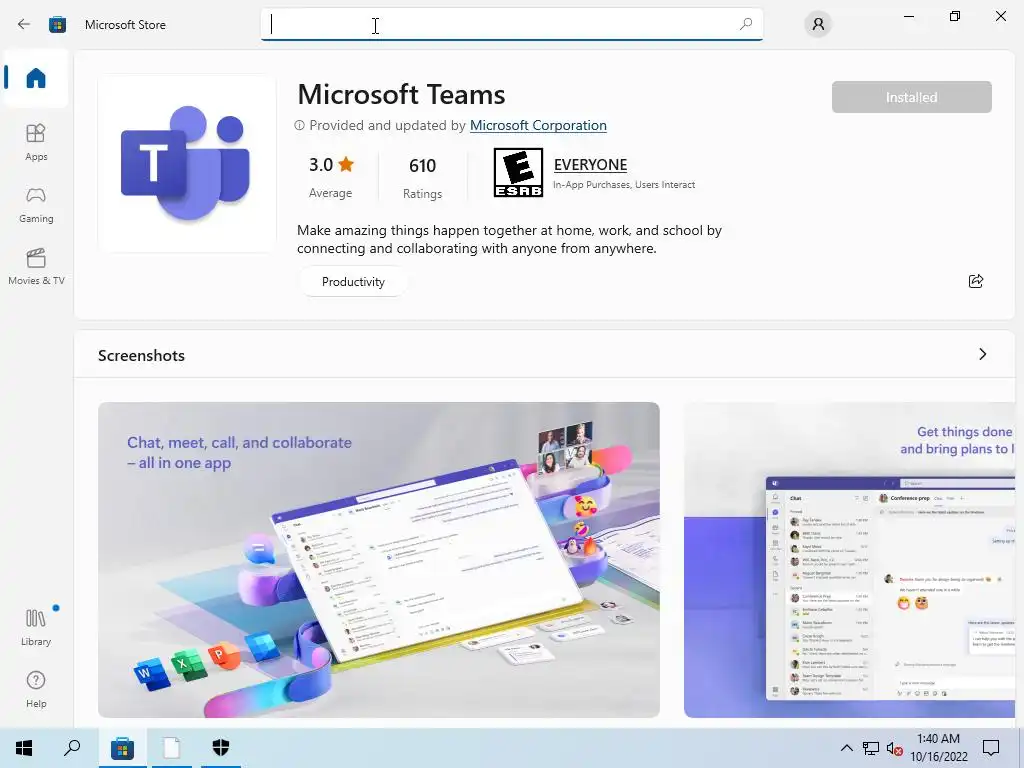Click the muted volume tray icon
This screenshot has width=1024, height=768.
(x=895, y=748)
